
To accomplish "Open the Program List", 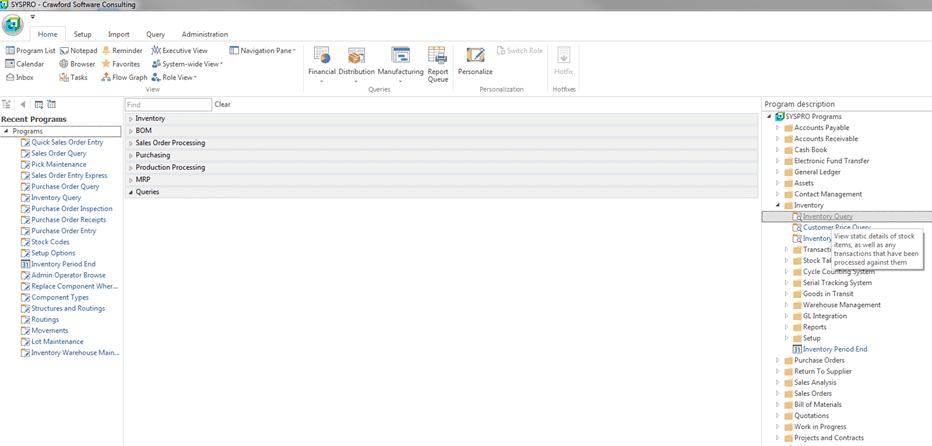I will 30,51.
